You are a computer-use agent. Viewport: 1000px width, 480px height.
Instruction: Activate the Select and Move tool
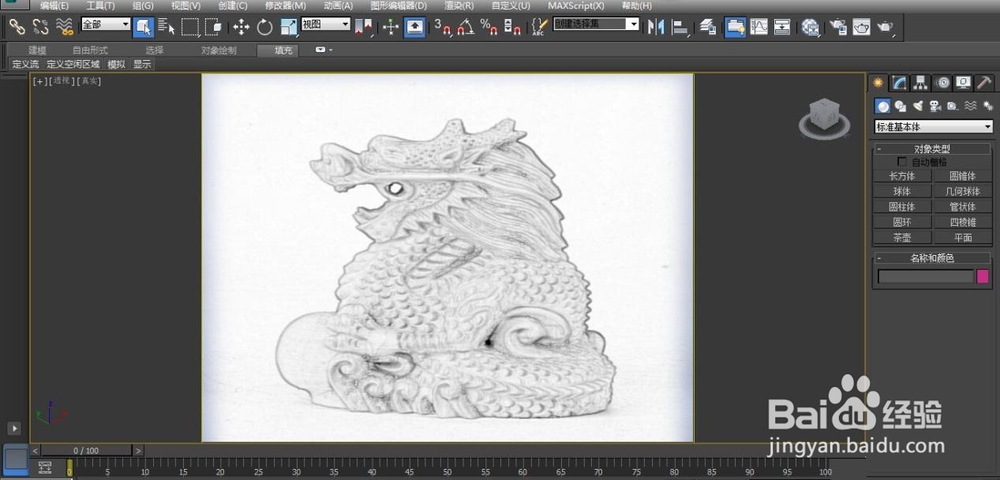click(240, 27)
